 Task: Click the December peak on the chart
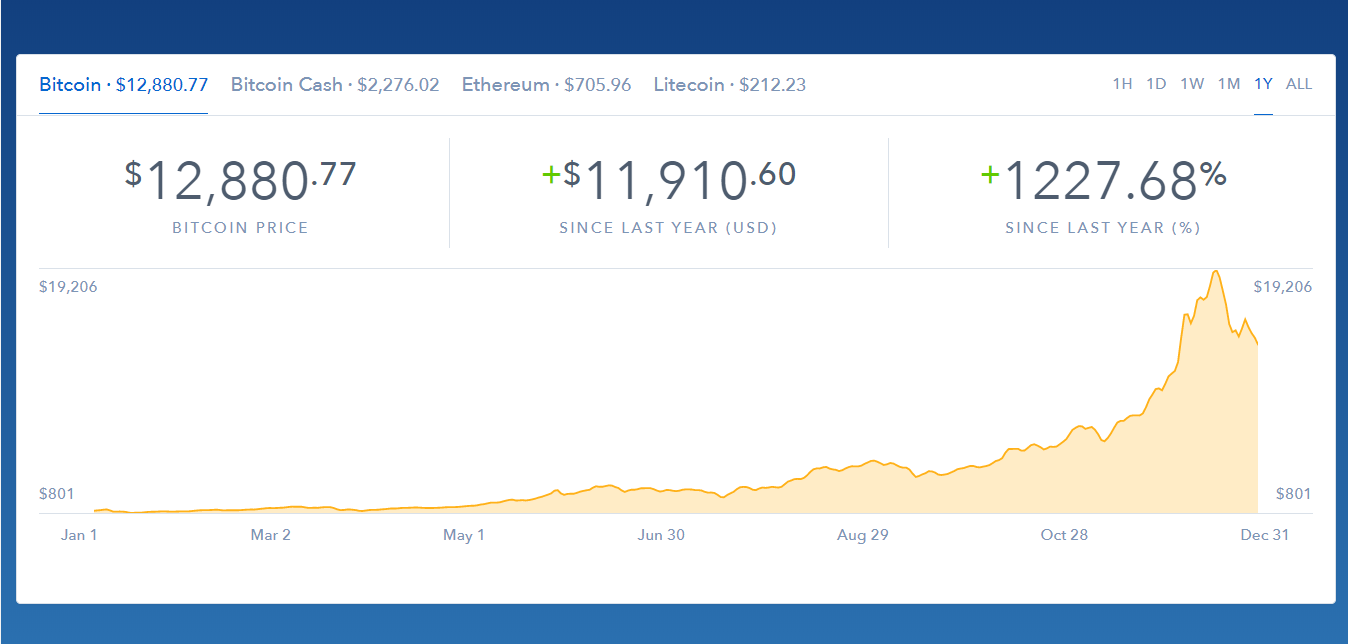coord(1216,272)
